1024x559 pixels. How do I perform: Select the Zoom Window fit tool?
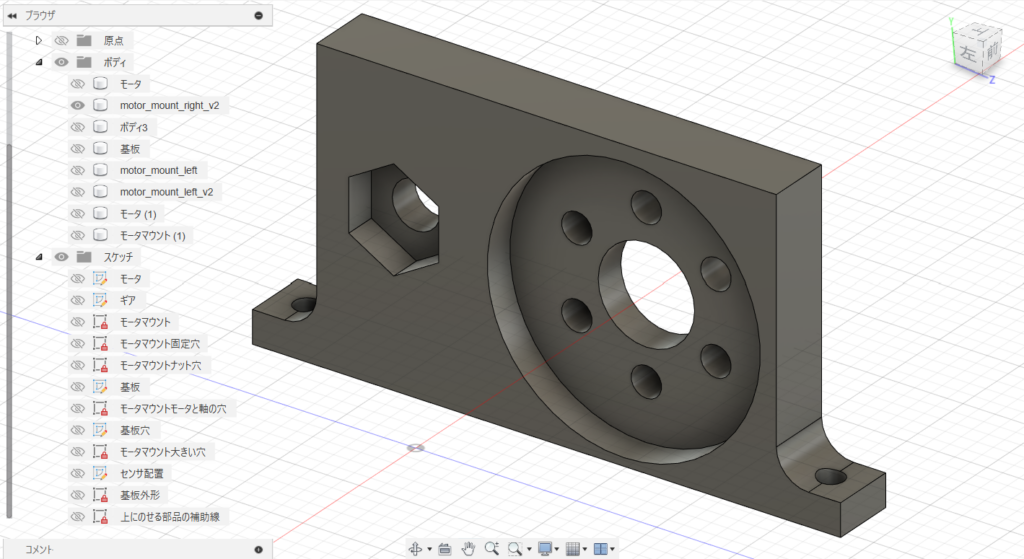coord(515,549)
